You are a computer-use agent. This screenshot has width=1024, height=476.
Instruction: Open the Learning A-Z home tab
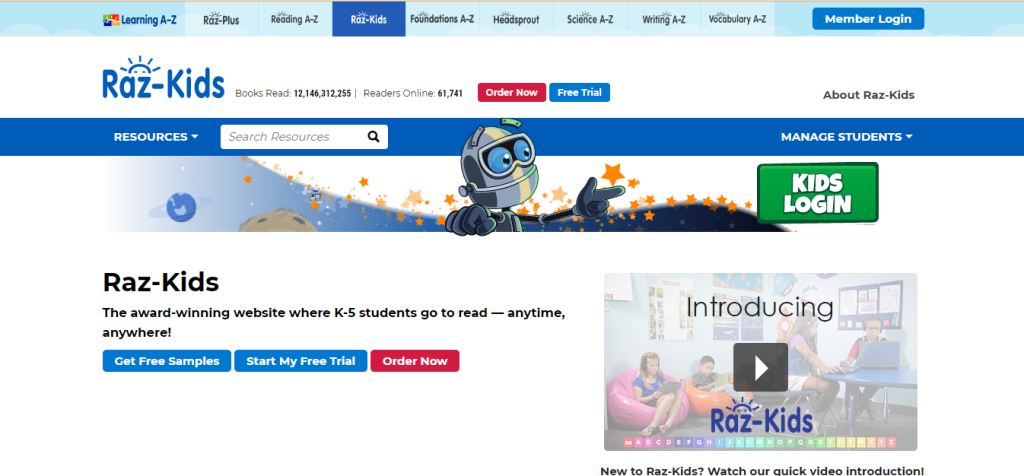tap(140, 19)
